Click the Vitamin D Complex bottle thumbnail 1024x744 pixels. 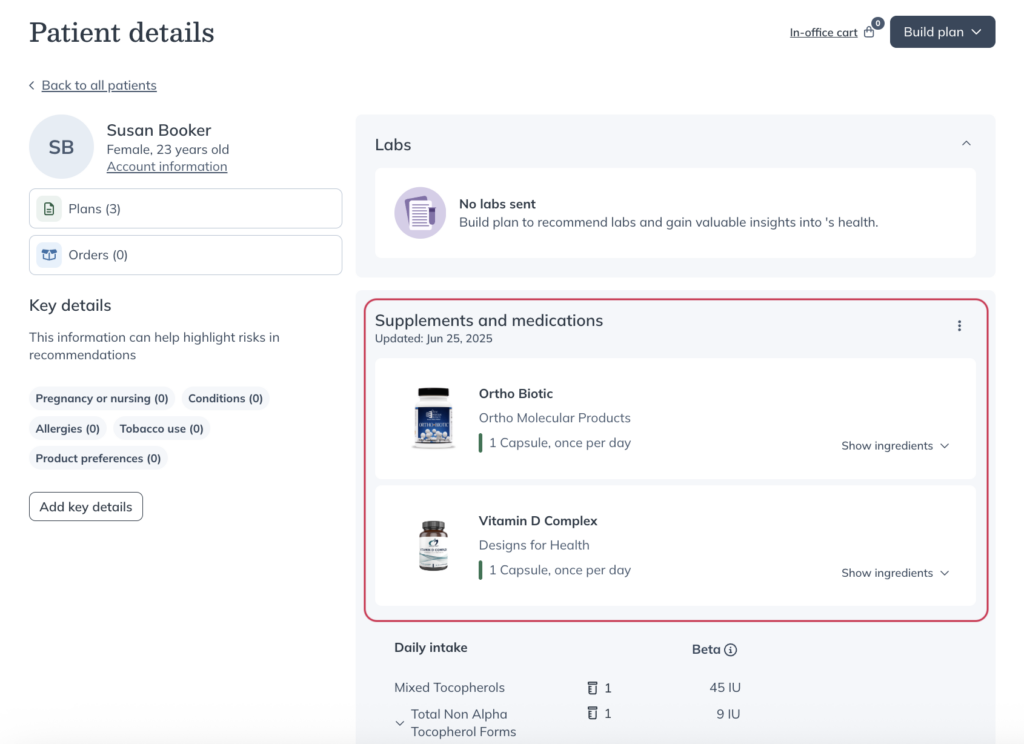[433, 545]
